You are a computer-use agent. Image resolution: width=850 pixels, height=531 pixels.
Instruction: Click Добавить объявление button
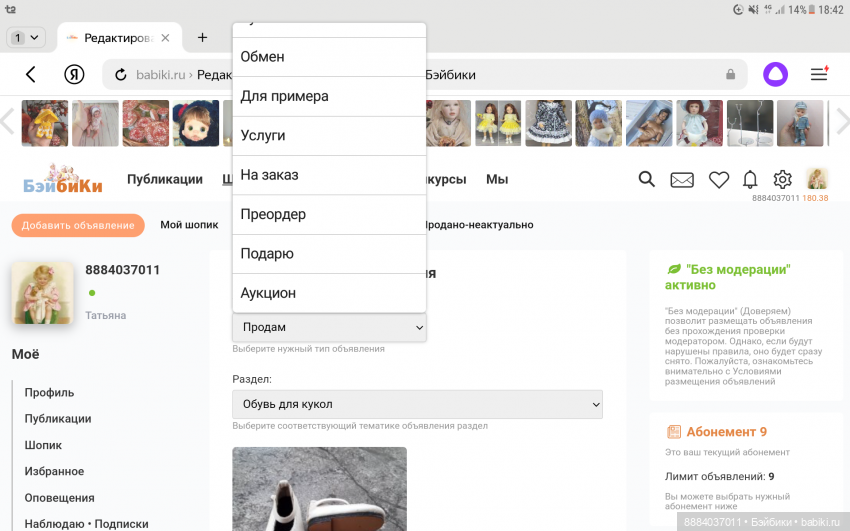[78, 225]
